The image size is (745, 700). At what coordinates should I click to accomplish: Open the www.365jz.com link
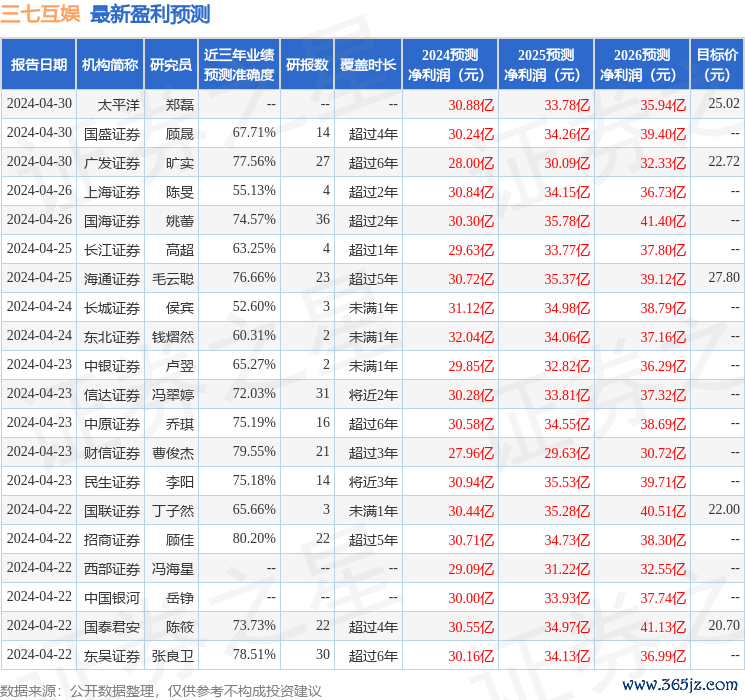679,685
